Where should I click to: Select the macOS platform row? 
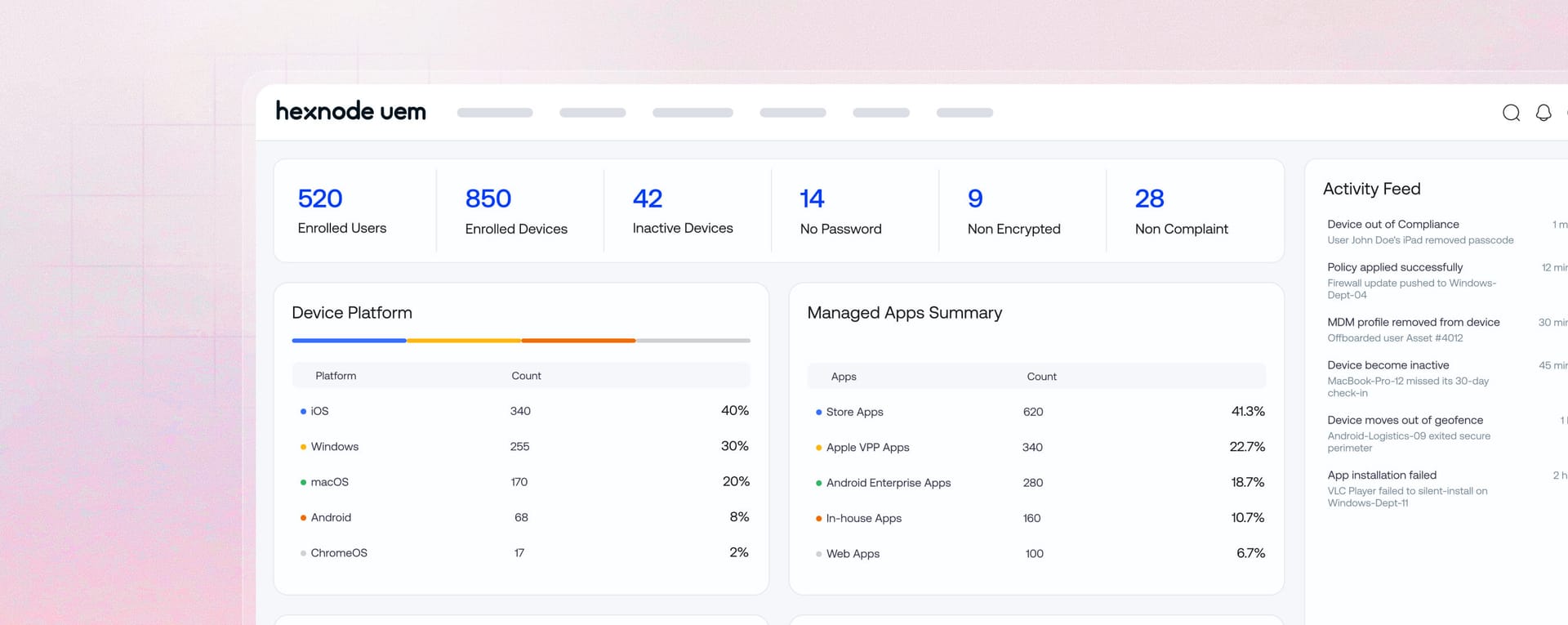[x=521, y=482]
